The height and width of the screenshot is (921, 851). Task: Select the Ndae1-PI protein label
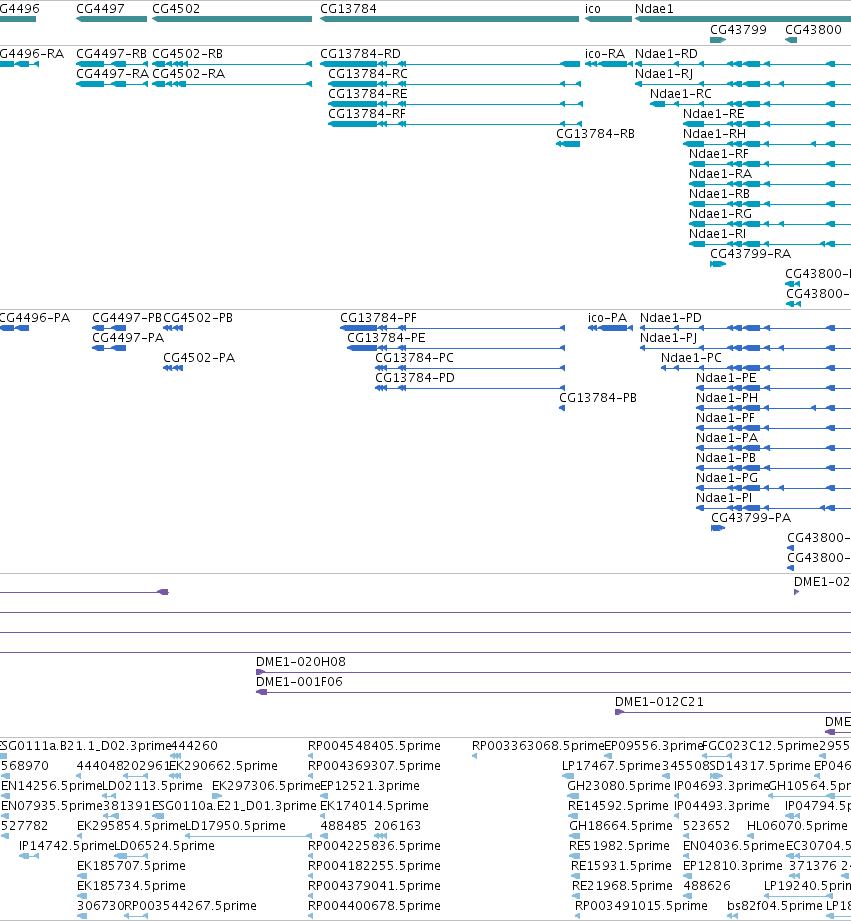[724, 498]
